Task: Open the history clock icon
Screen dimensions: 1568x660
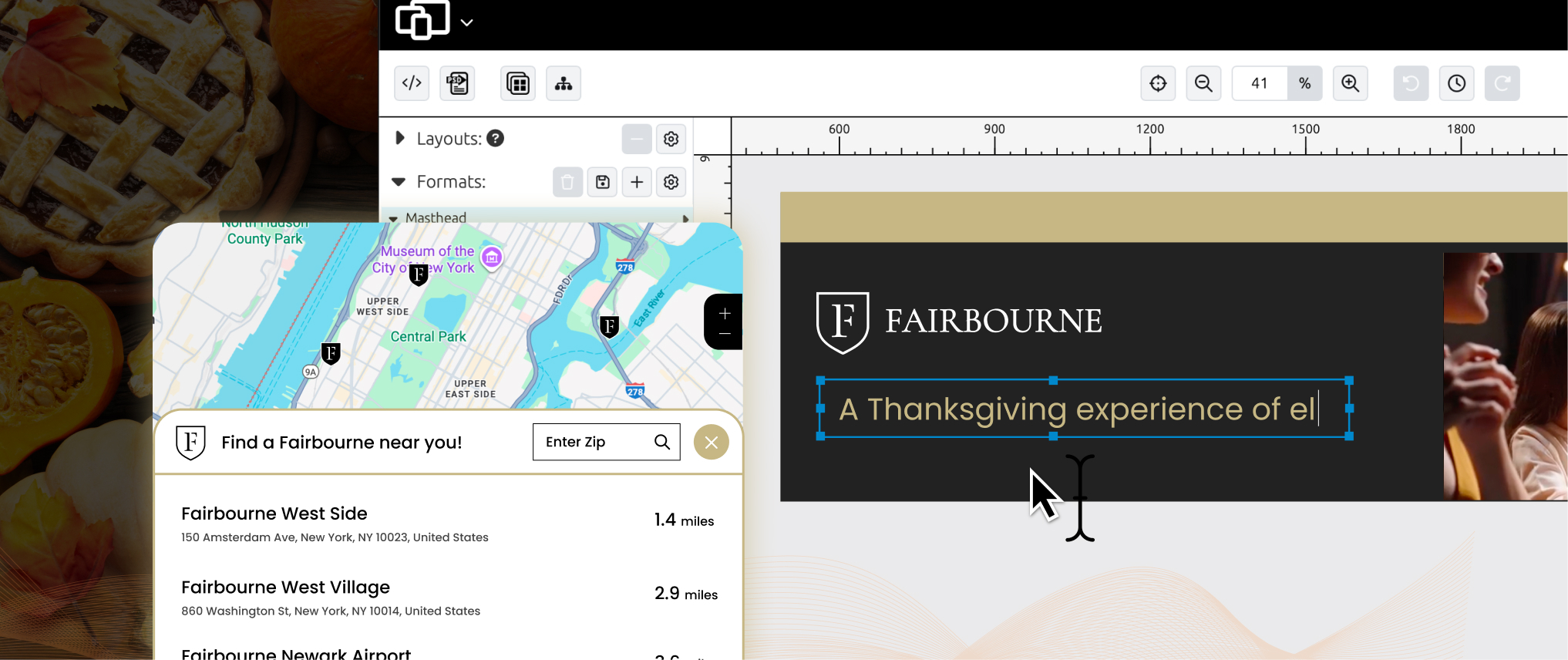Action: pyautogui.click(x=1456, y=83)
